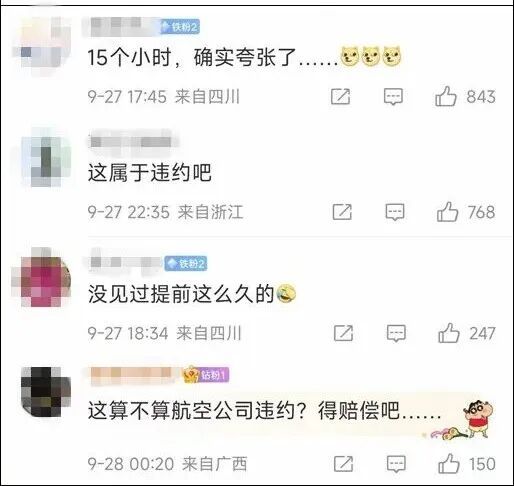
Task: Like the 航空公司违约 comment from 广西
Action: click(448, 464)
